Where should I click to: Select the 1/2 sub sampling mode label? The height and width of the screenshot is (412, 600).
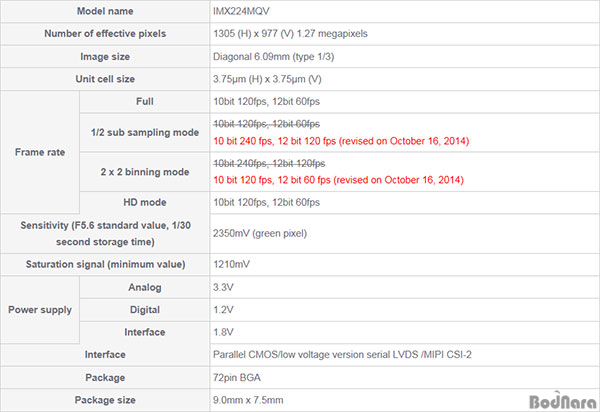click(145, 132)
